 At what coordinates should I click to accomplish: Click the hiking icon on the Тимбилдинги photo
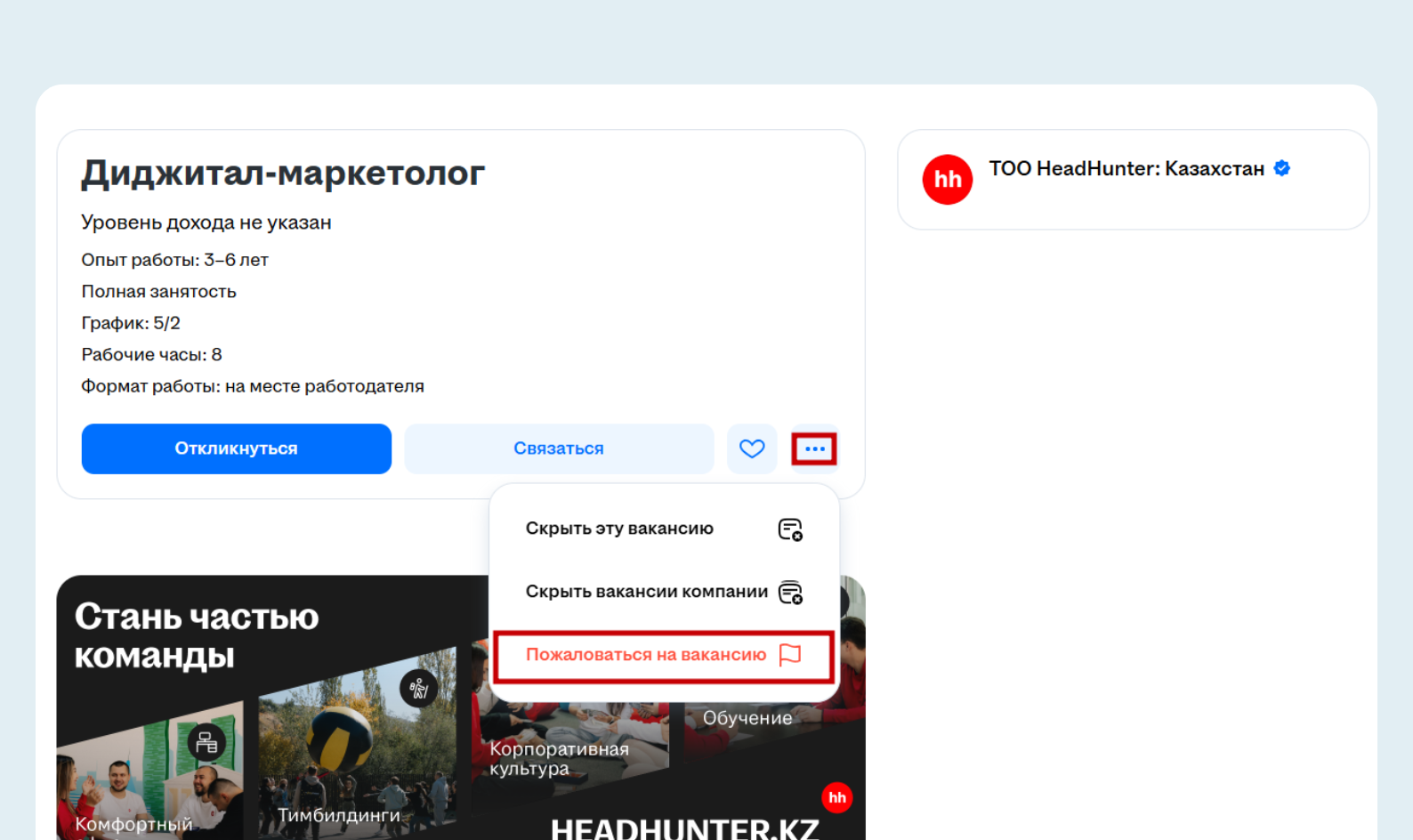(x=419, y=688)
